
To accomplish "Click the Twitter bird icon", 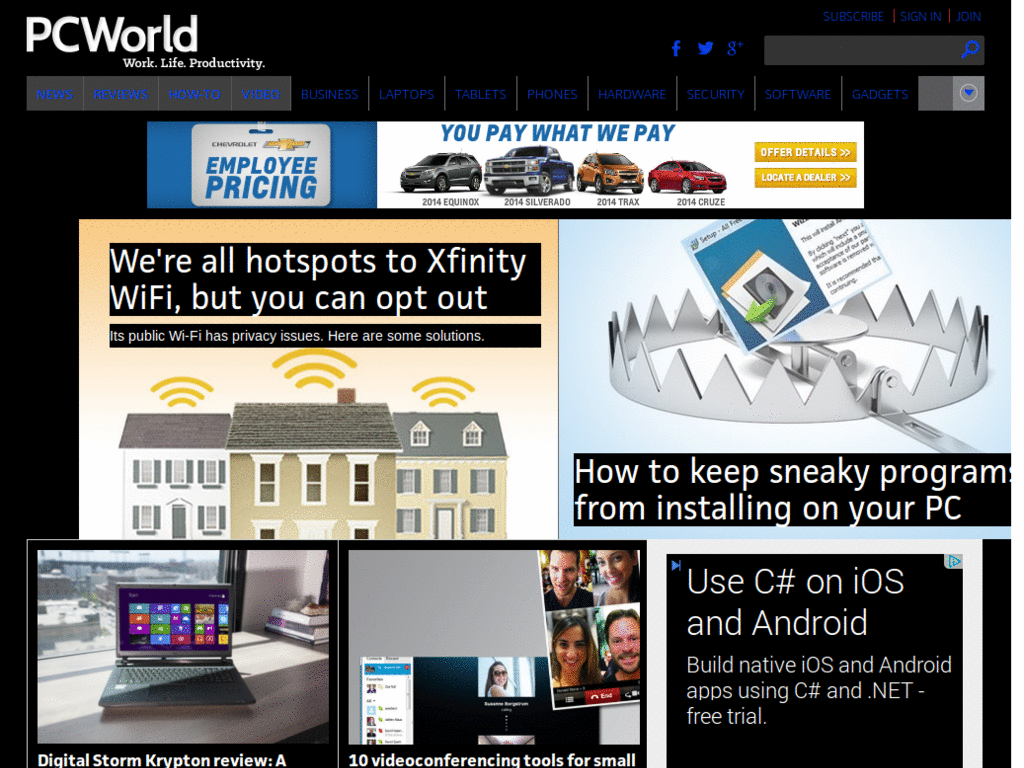I will click(x=706, y=48).
